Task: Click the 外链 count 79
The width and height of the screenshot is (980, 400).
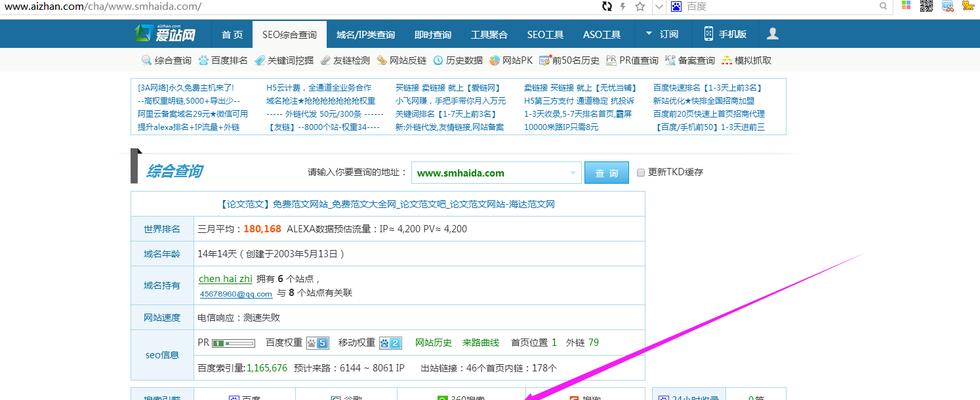Action: click(594, 342)
